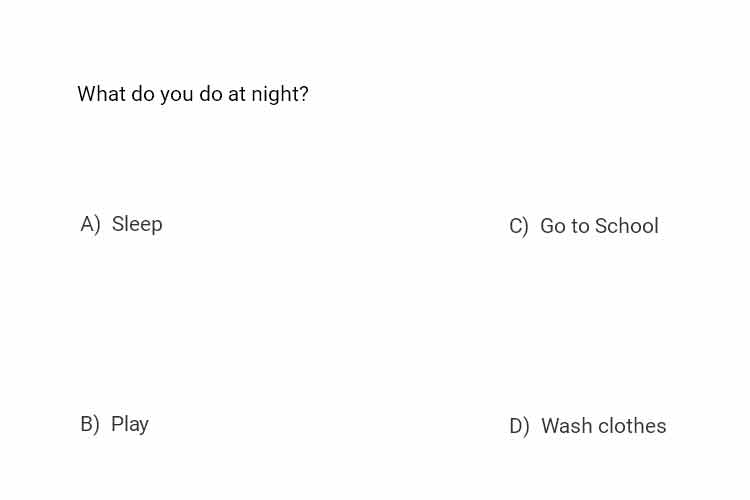Select answer option D) Wash clothes

[588, 426]
